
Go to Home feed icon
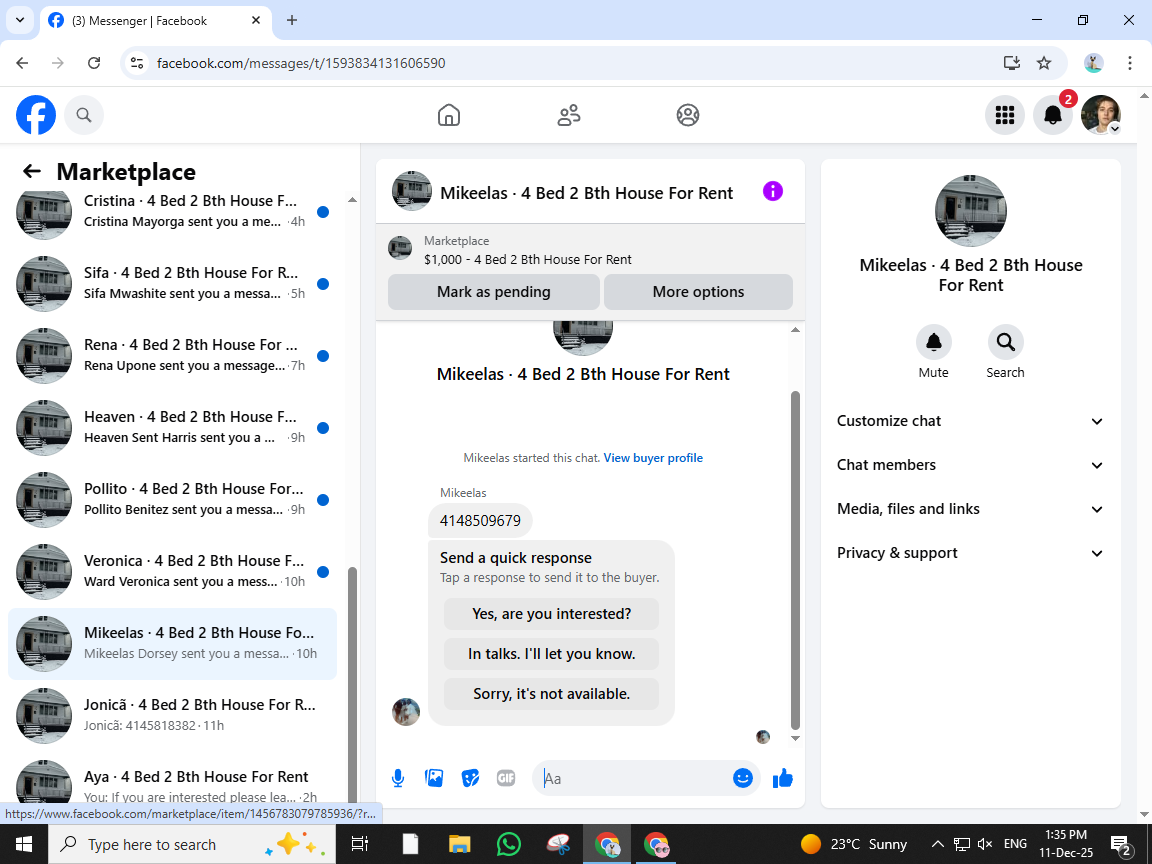tap(449, 115)
